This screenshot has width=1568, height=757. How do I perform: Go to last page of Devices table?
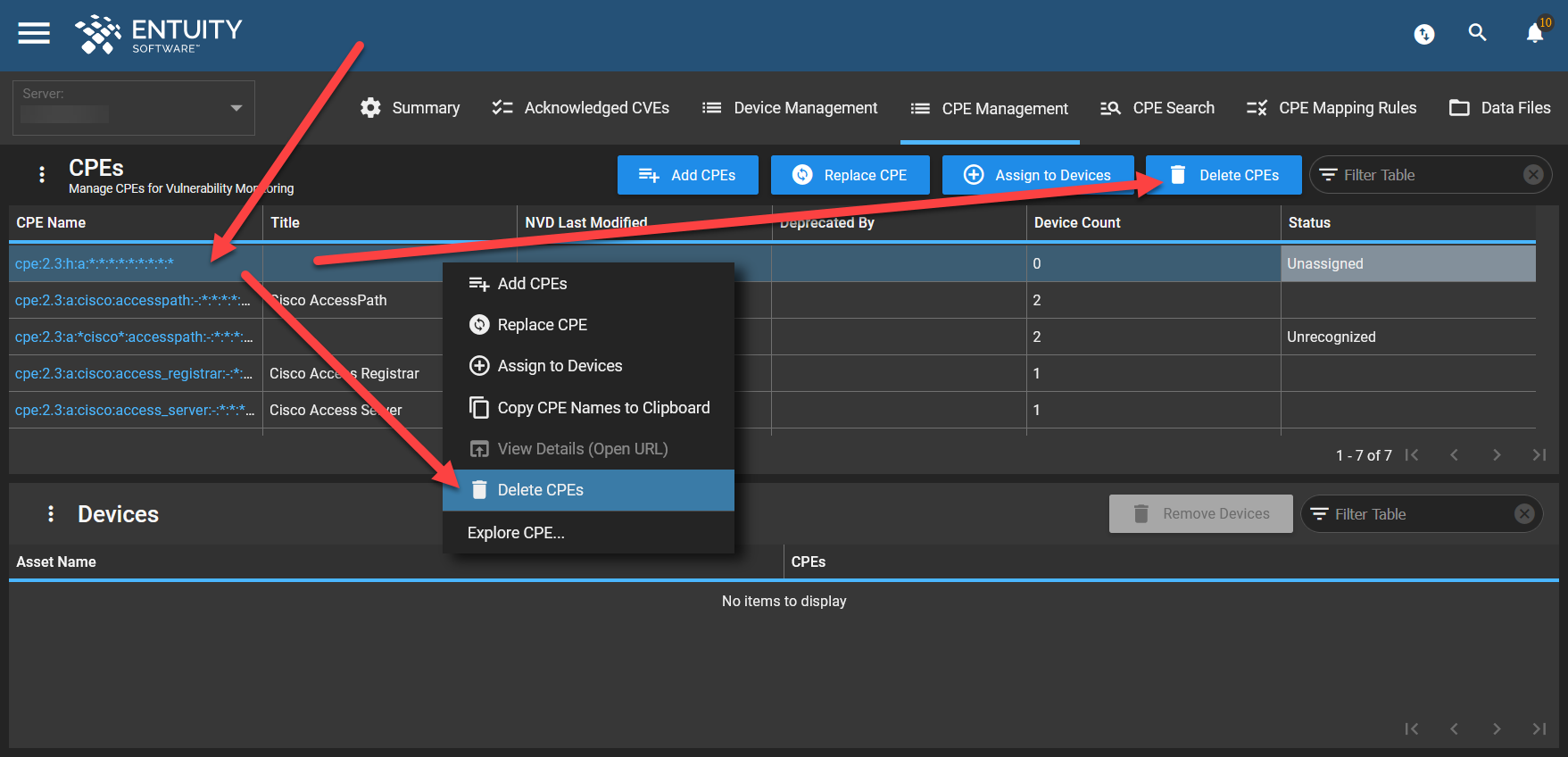(x=1539, y=728)
